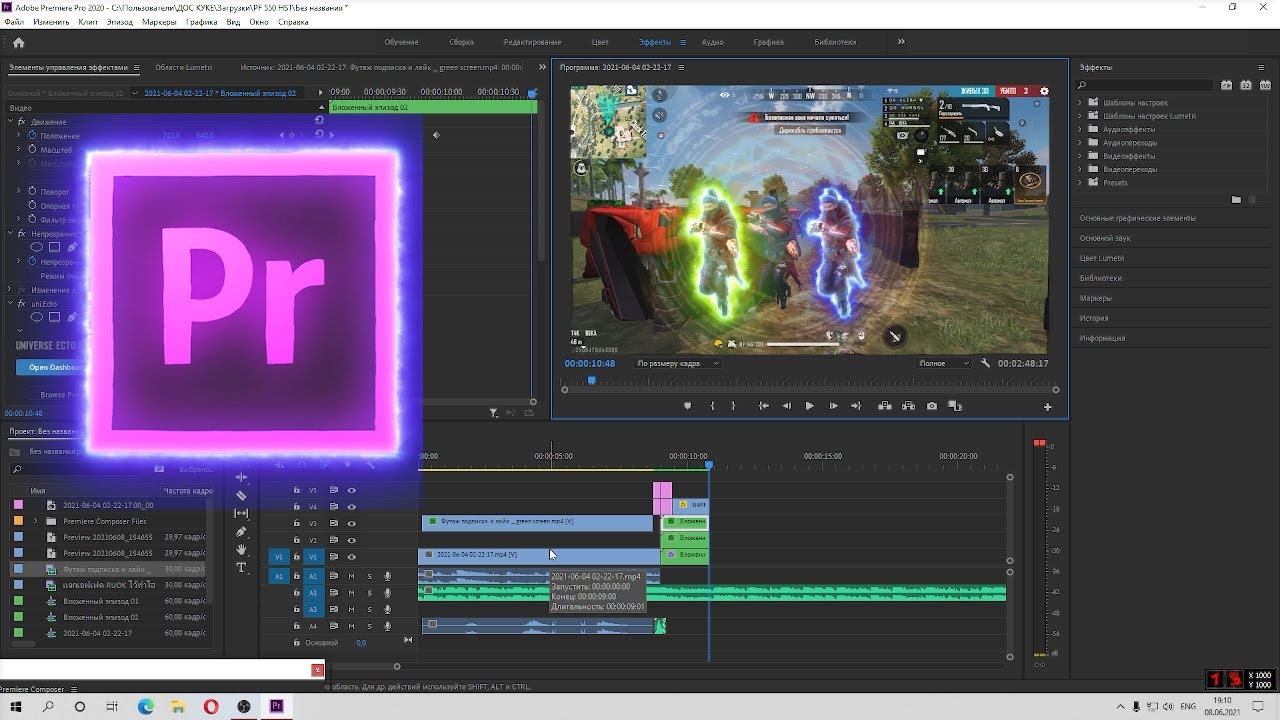Mute audio track A1

(351, 576)
